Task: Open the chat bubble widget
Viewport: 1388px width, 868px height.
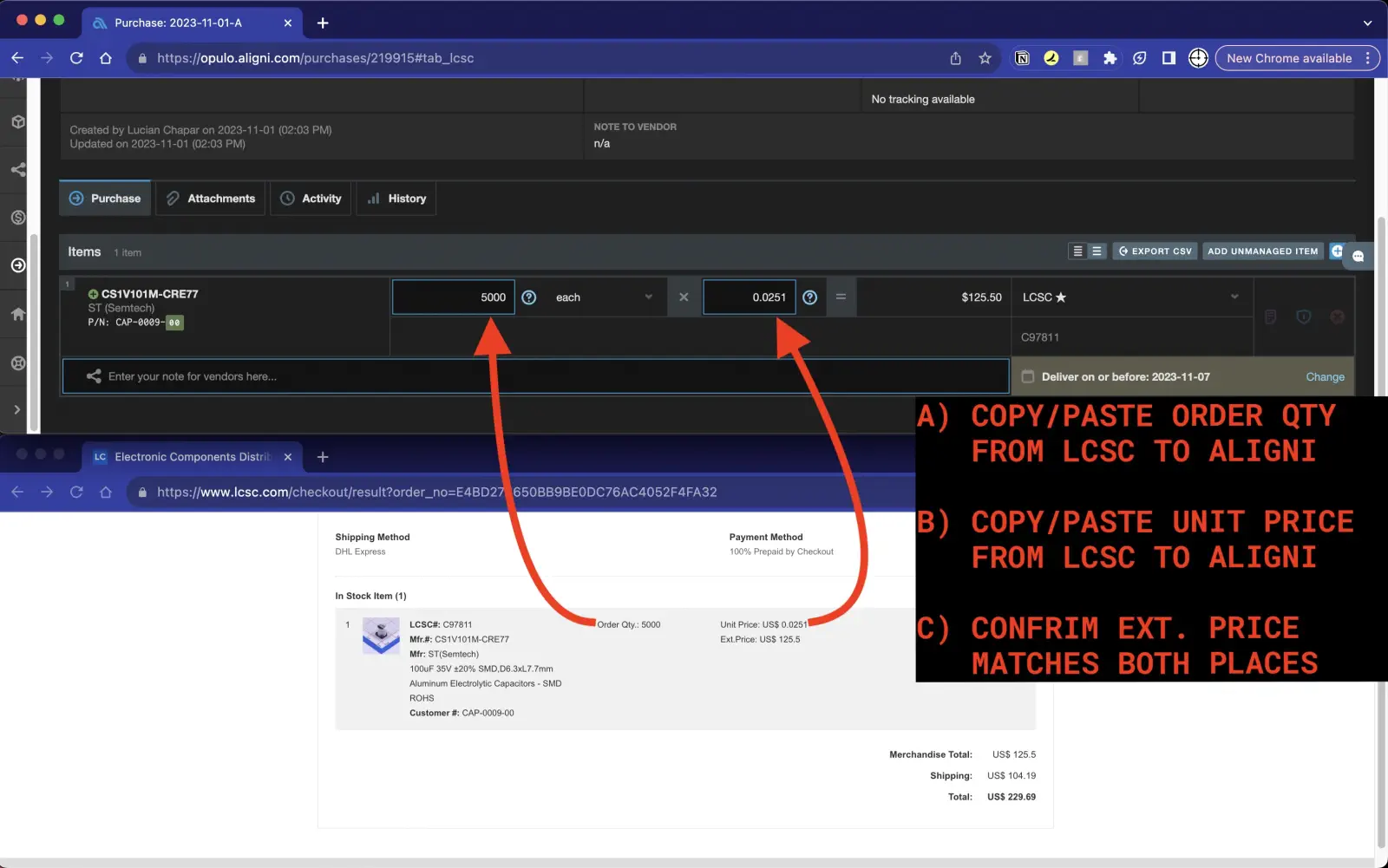Action: [1358, 256]
